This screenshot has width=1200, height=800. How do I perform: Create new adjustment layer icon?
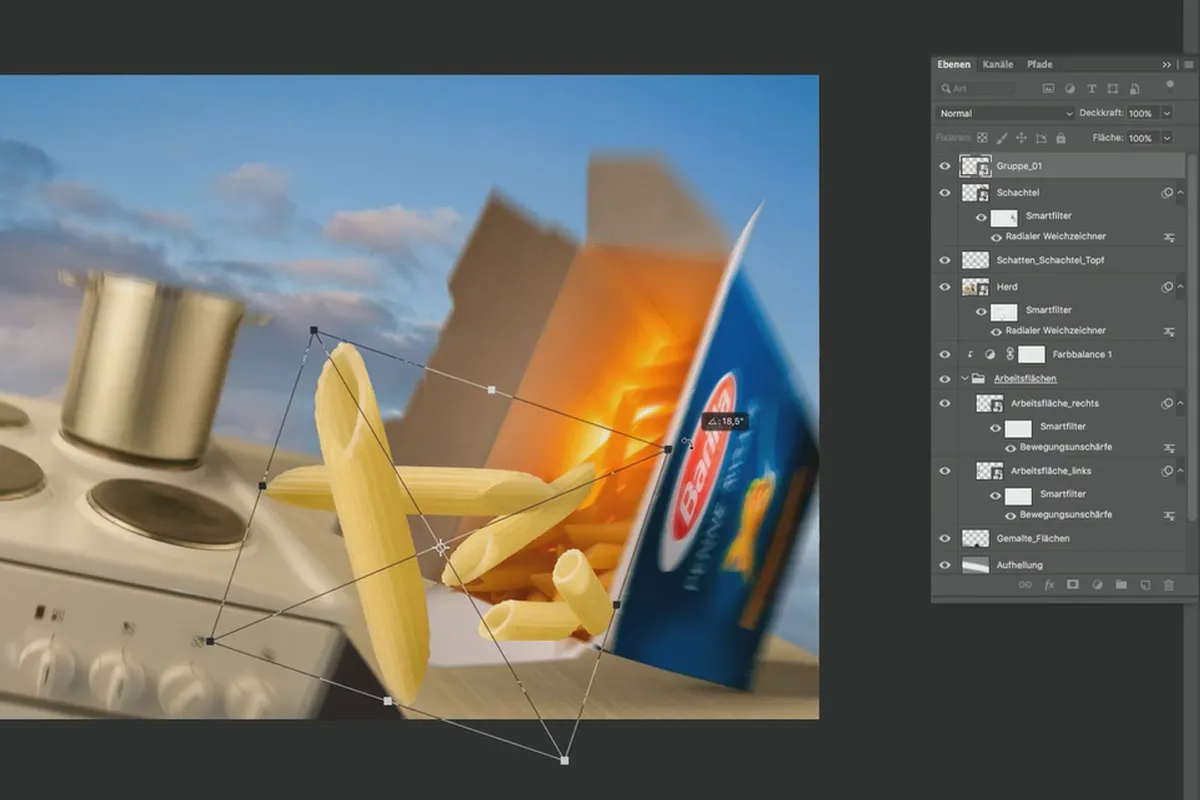click(x=1097, y=585)
